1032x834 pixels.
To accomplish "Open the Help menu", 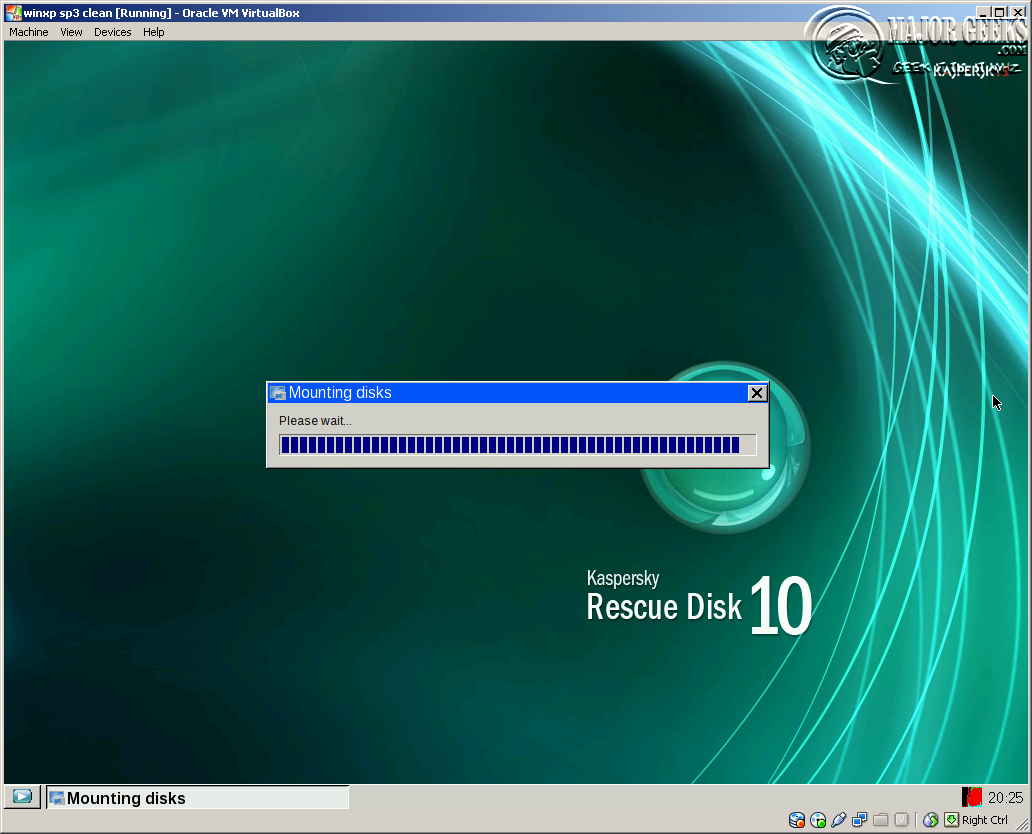I will (x=153, y=32).
